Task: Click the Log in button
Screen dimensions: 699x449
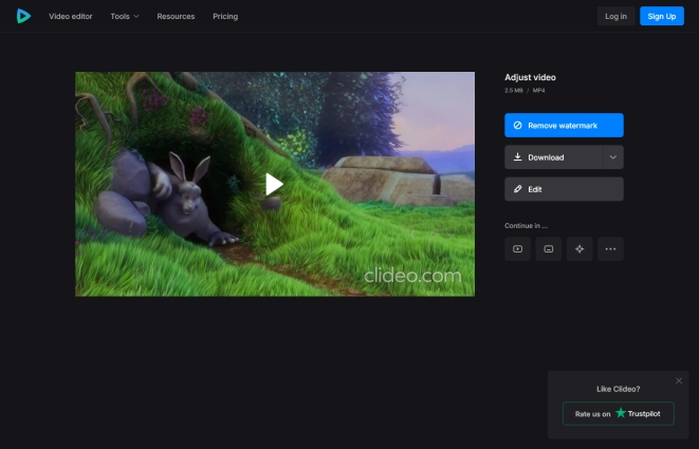Action: point(616,16)
